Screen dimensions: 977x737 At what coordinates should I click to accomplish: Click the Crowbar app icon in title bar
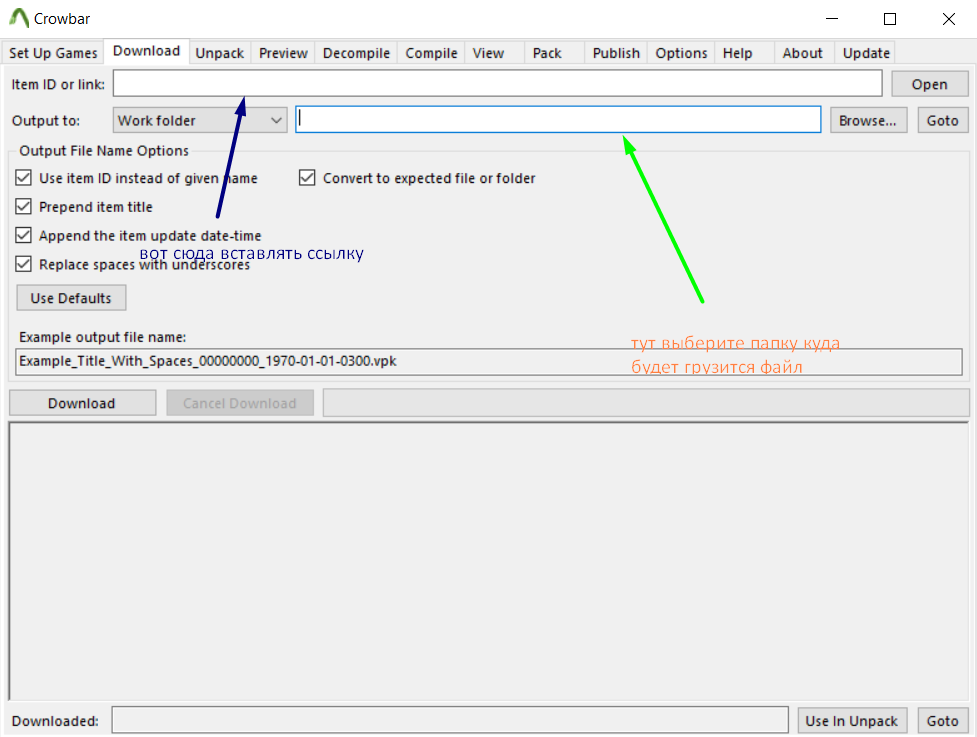[19, 18]
